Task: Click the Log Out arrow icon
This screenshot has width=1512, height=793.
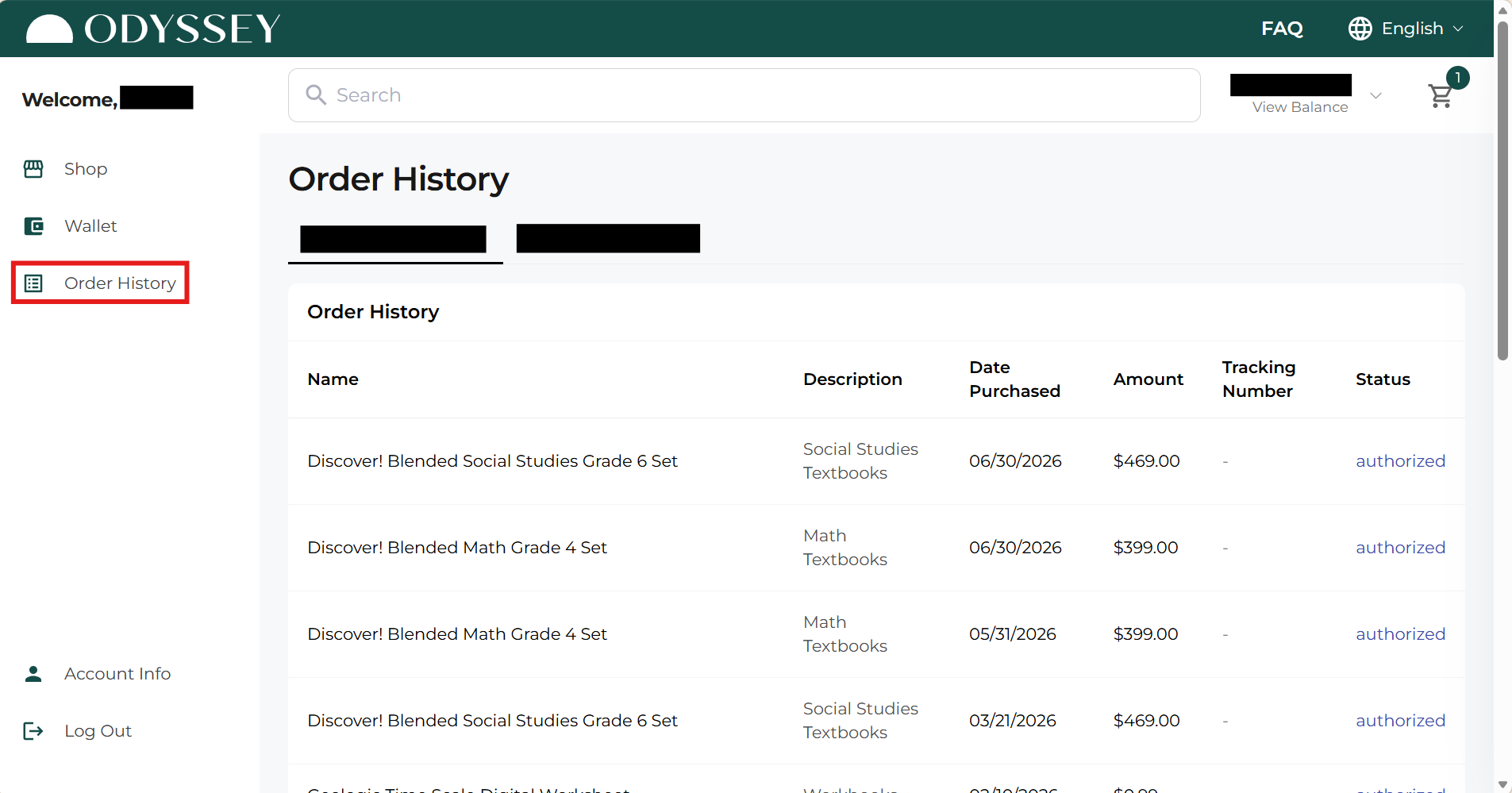Action: [33, 731]
